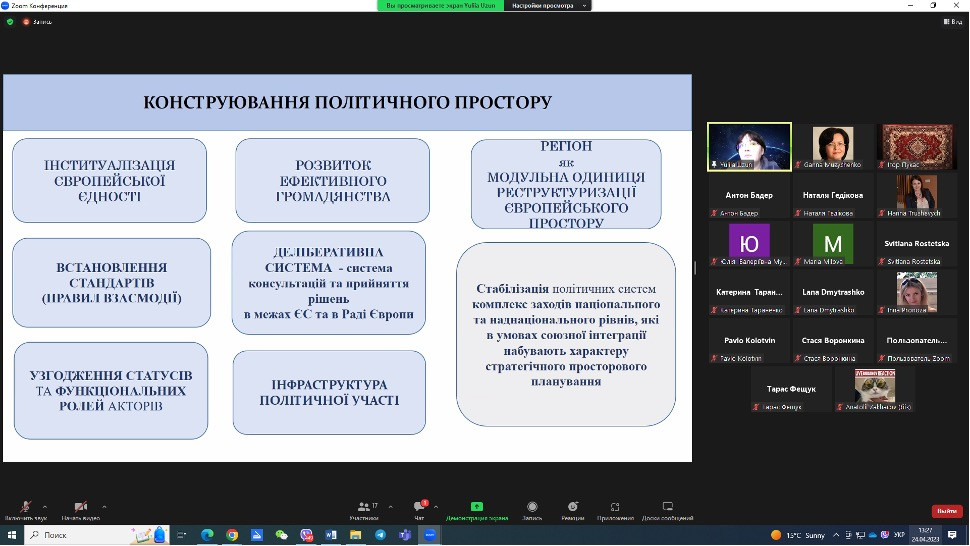This screenshot has width=970, height=546.
Task: Switch layout with the View button
Action: click(954, 21)
